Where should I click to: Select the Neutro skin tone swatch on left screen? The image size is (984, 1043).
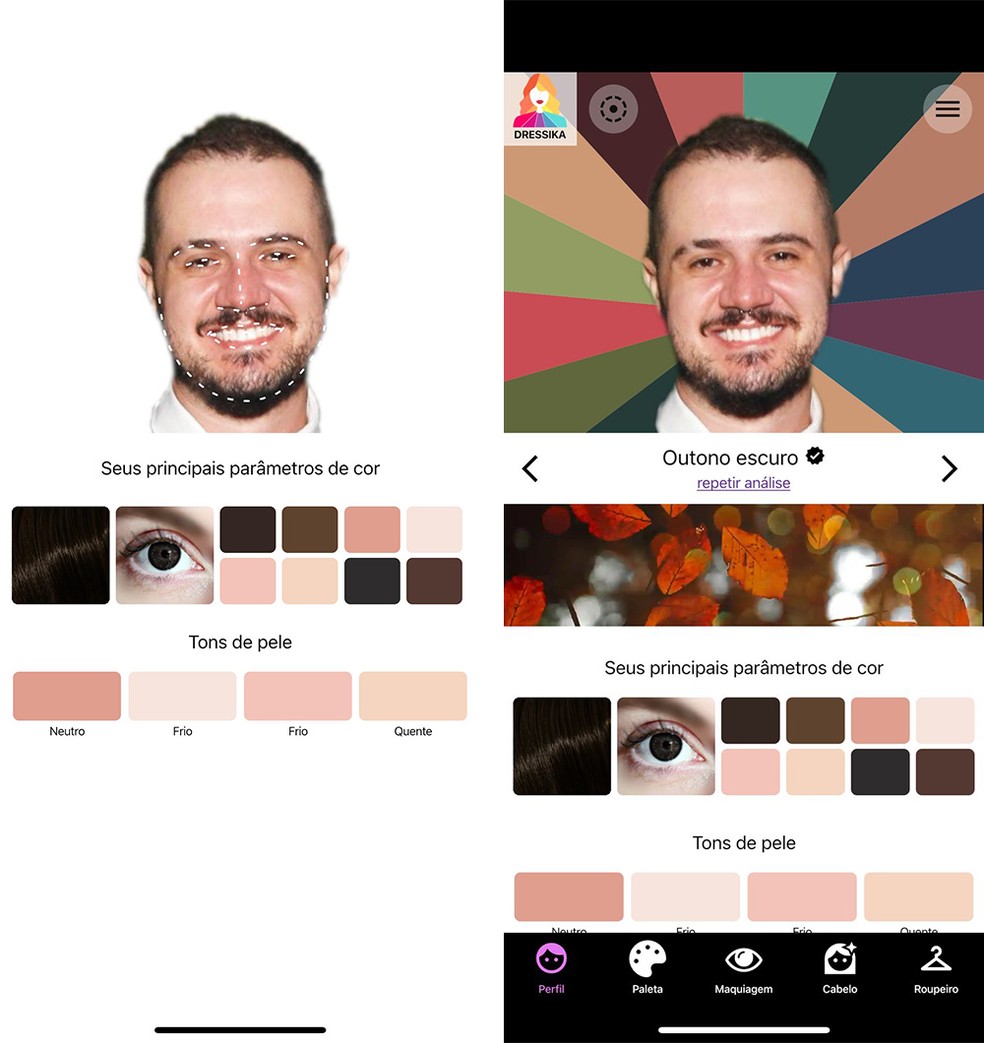pyautogui.click(x=67, y=696)
